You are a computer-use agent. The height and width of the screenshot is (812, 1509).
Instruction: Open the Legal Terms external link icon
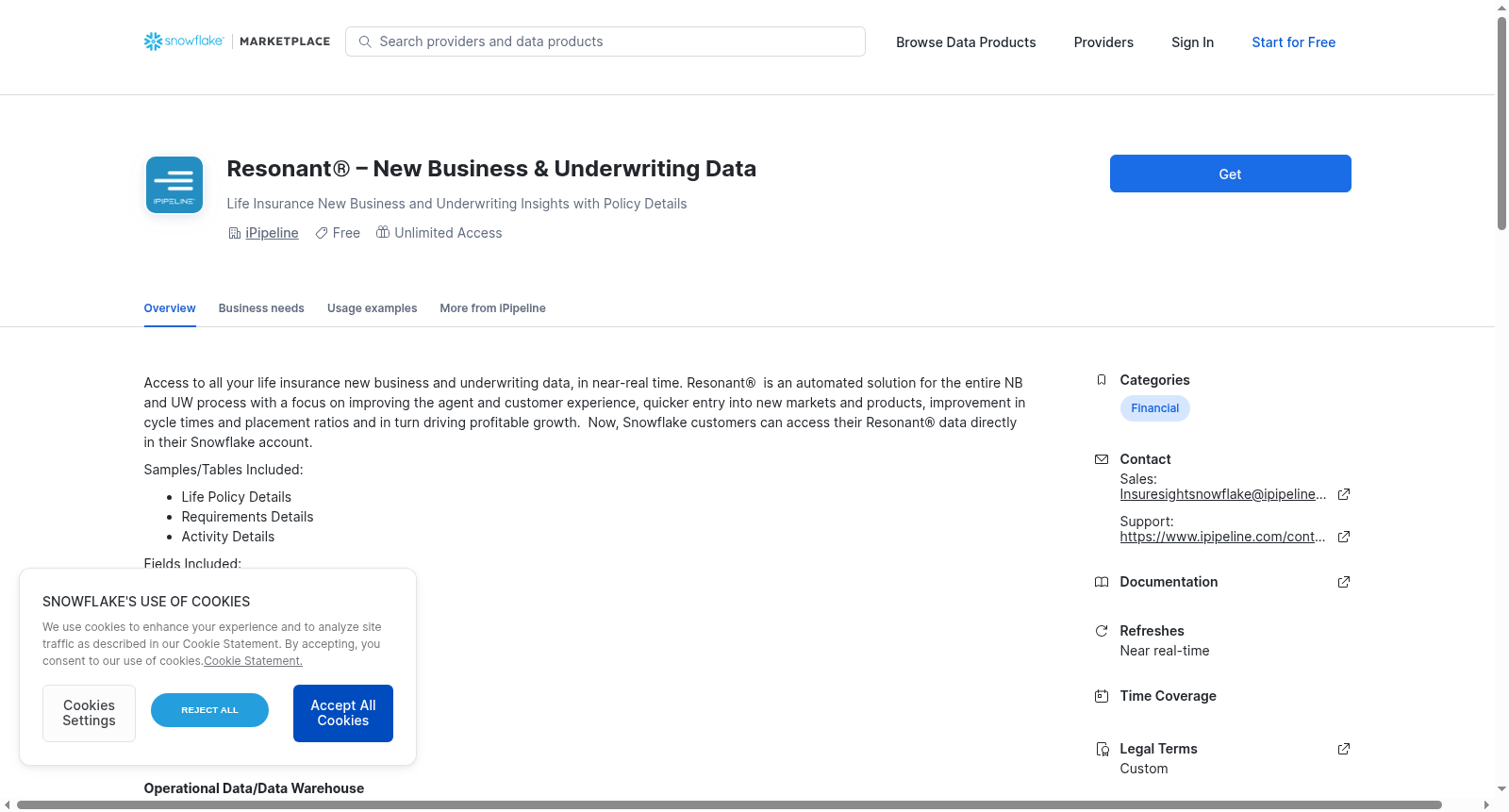[x=1344, y=749]
